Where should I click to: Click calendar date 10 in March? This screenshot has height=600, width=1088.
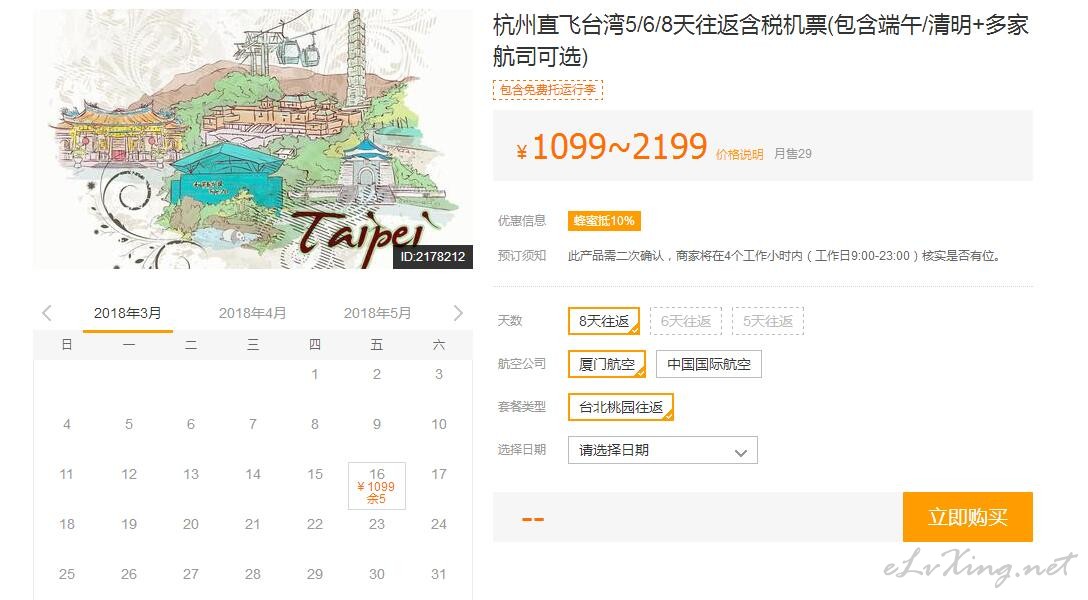point(439,425)
